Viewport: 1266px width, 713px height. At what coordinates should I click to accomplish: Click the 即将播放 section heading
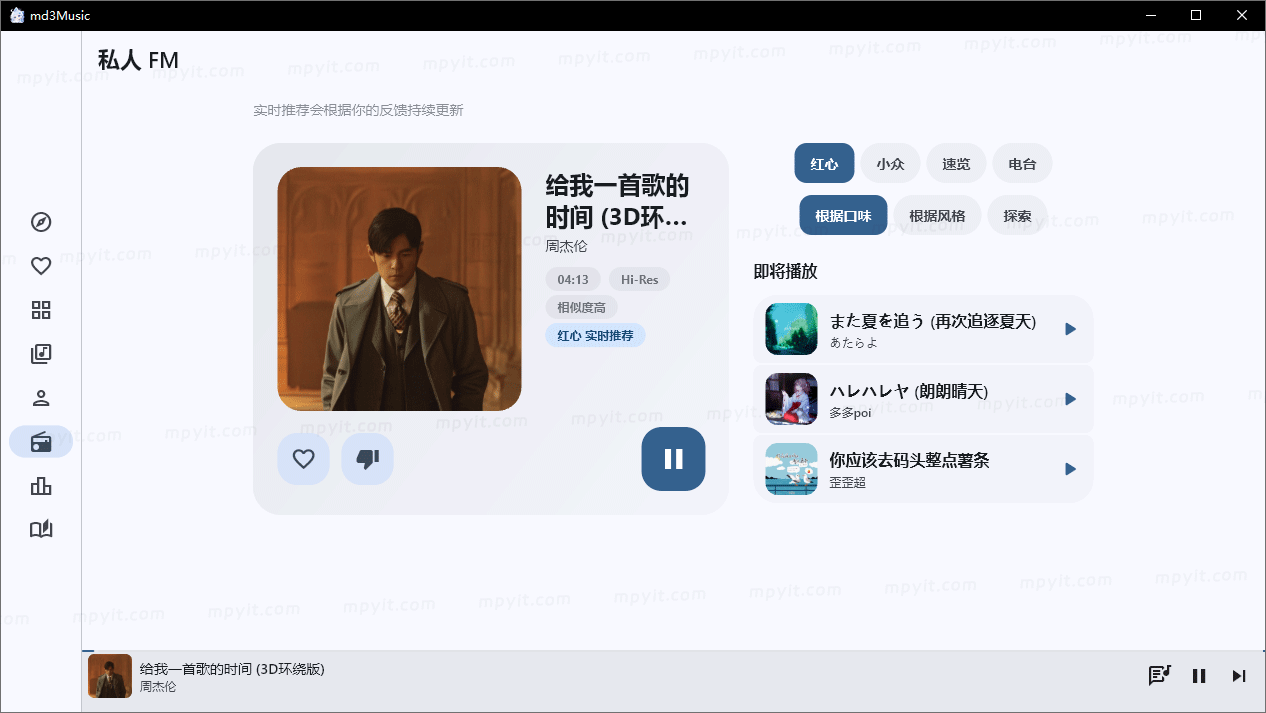[785, 272]
